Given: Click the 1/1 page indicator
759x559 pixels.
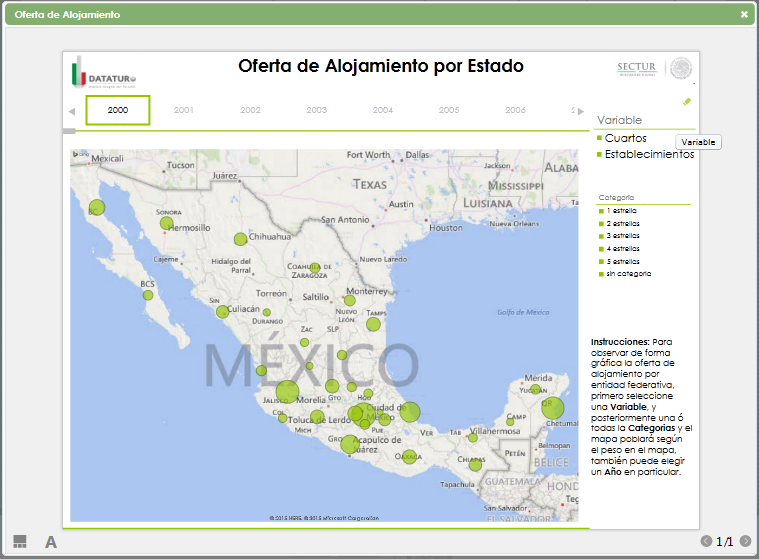Looking at the screenshot, I should (x=725, y=542).
